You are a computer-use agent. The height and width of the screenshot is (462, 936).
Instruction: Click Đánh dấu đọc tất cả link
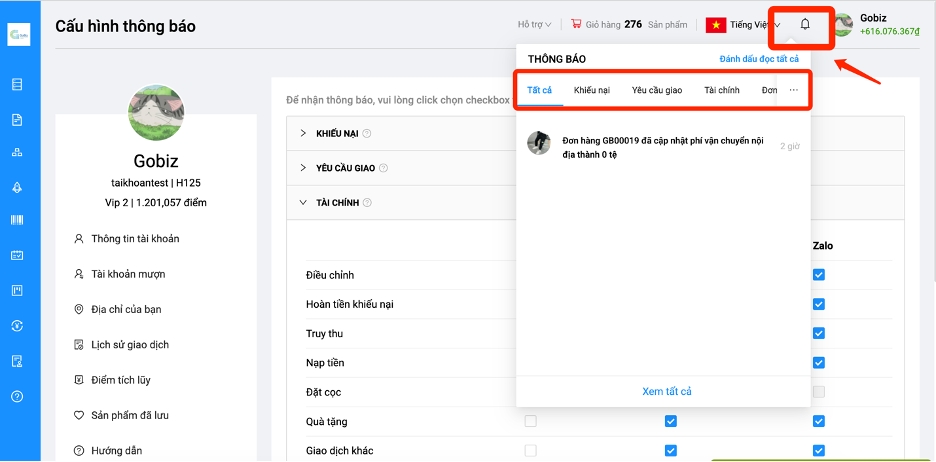759,60
